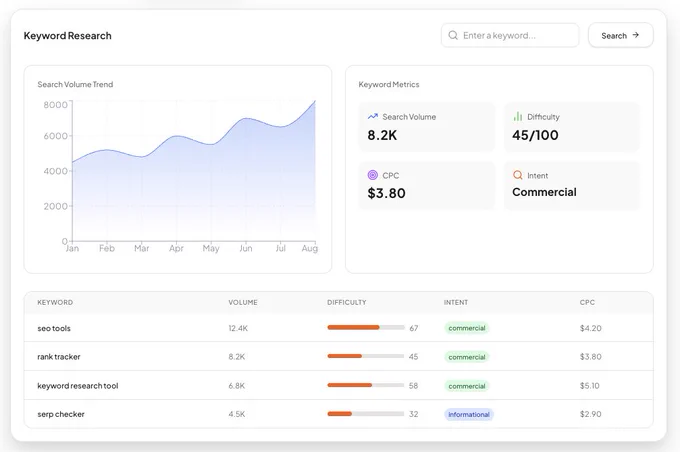Click the 6.8K volume value

click(x=237, y=385)
